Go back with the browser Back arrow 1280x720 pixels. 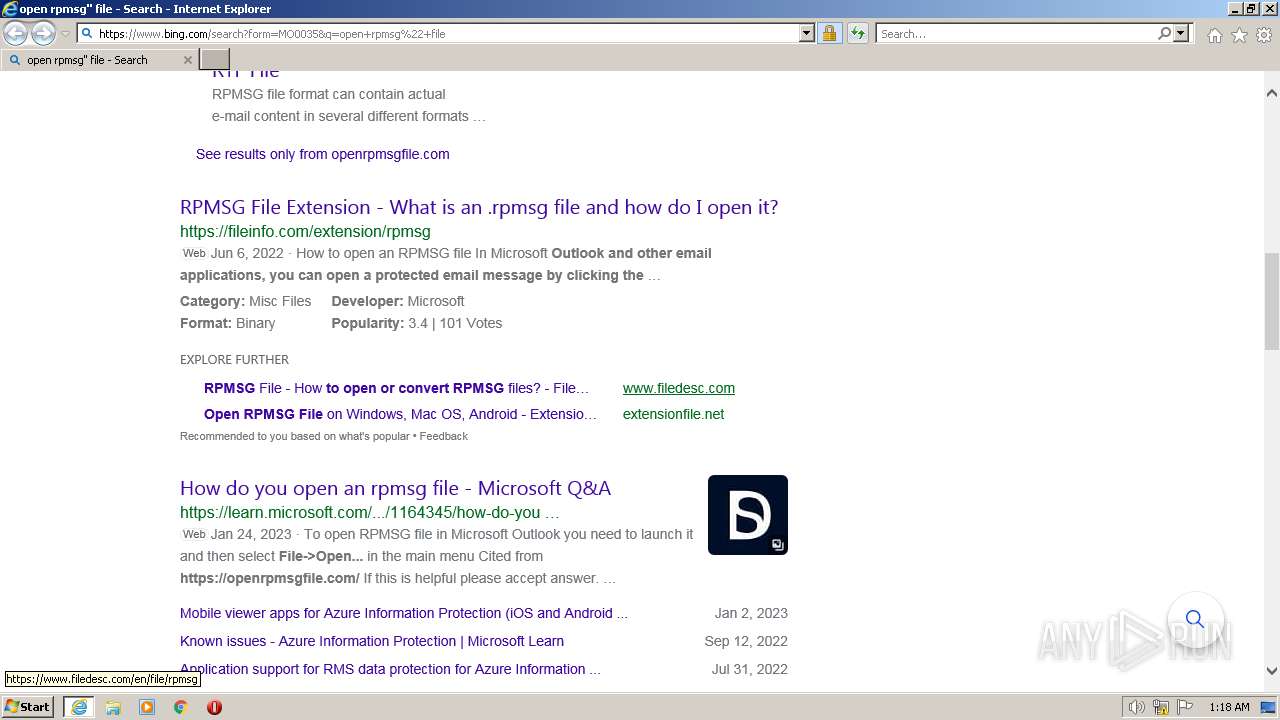tap(16, 34)
